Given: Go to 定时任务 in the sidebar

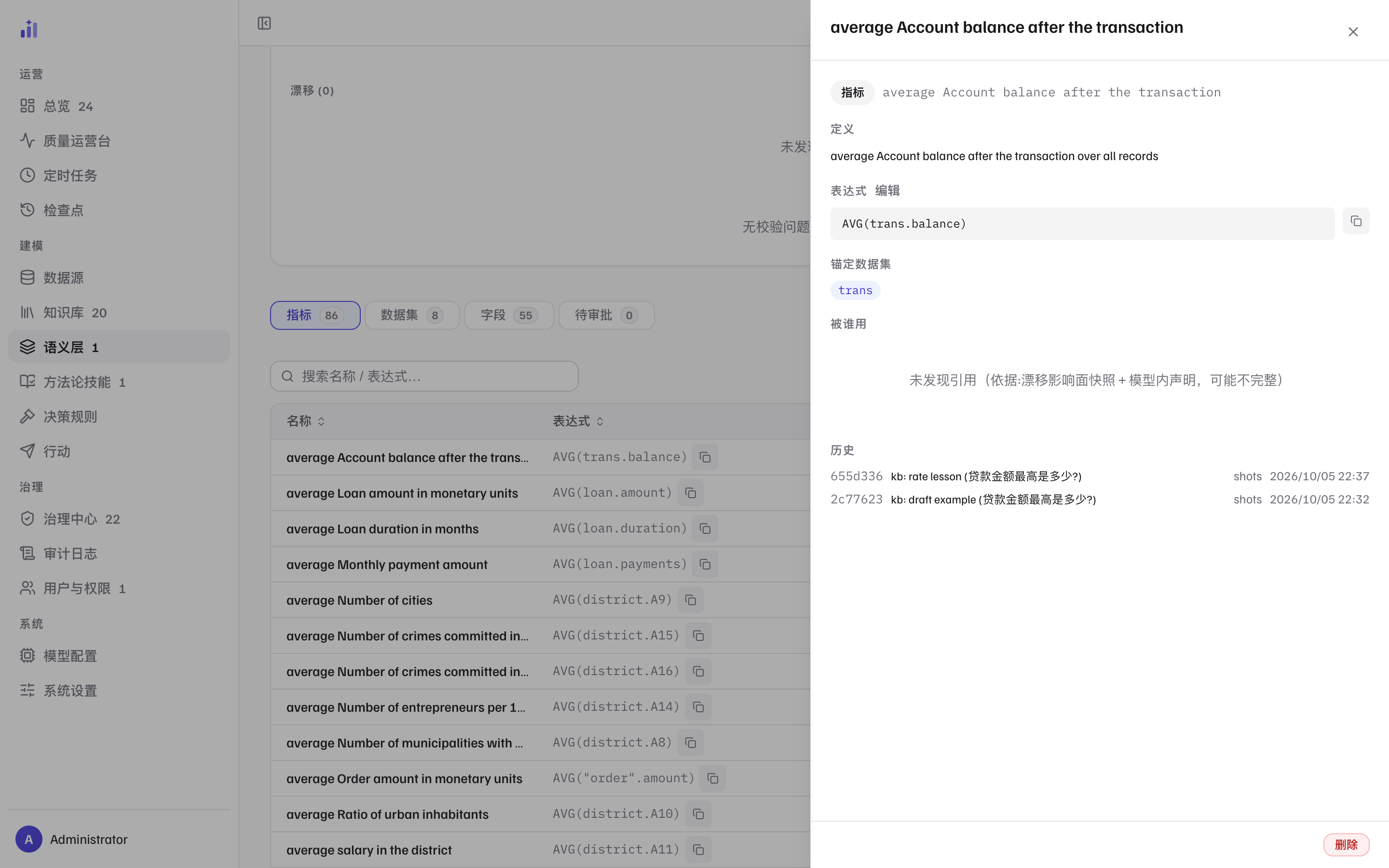Looking at the screenshot, I should [x=119, y=175].
